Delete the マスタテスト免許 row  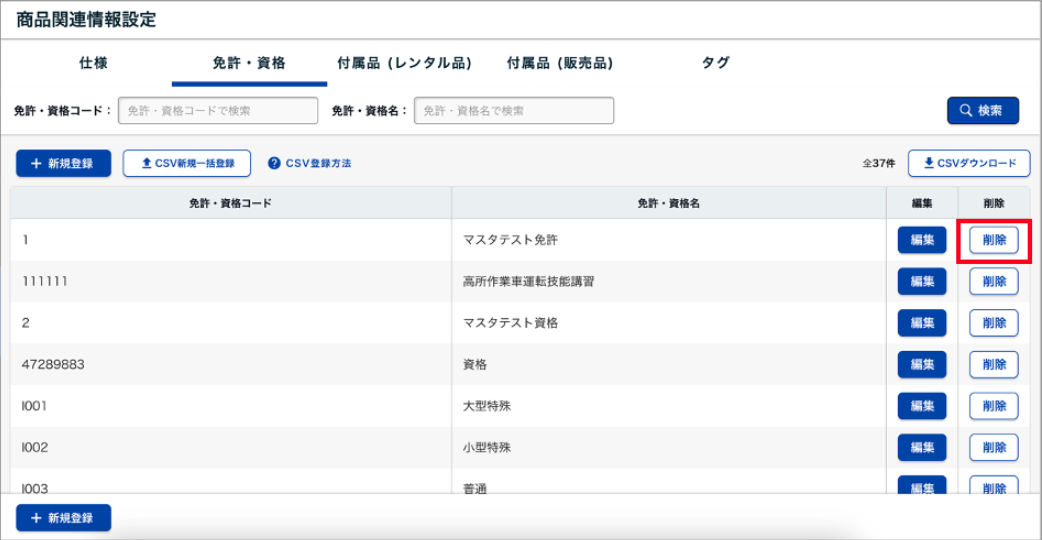coord(993,240)
